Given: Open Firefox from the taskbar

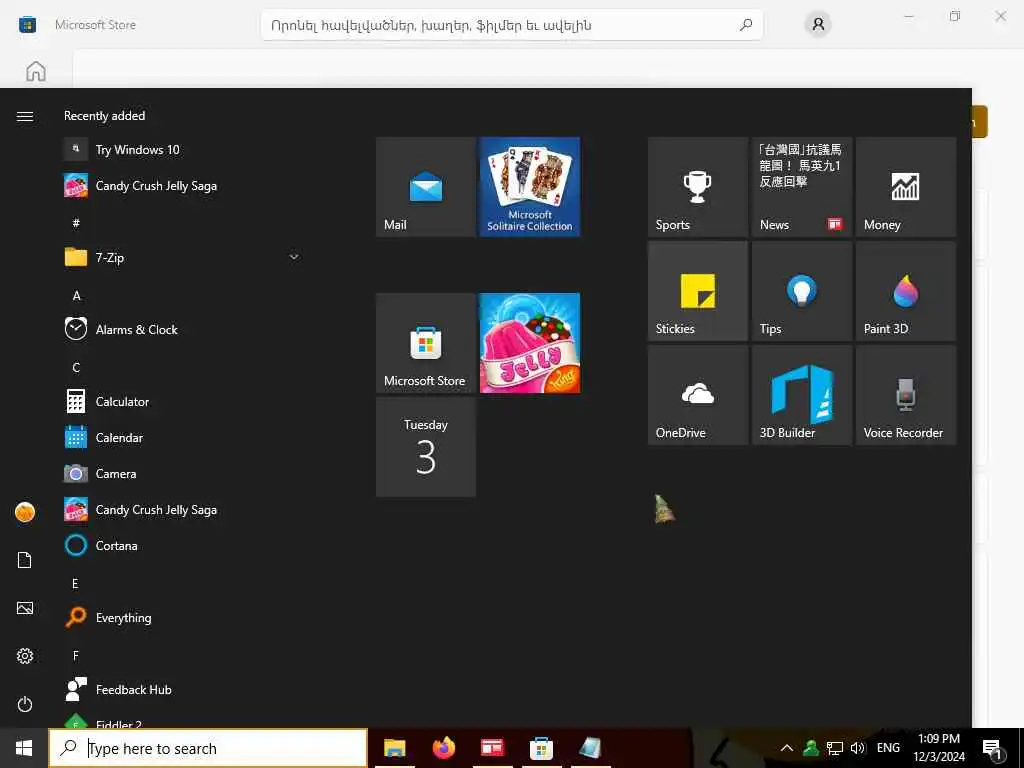Looking at the screenshot, I should click(x=443, y=748).
